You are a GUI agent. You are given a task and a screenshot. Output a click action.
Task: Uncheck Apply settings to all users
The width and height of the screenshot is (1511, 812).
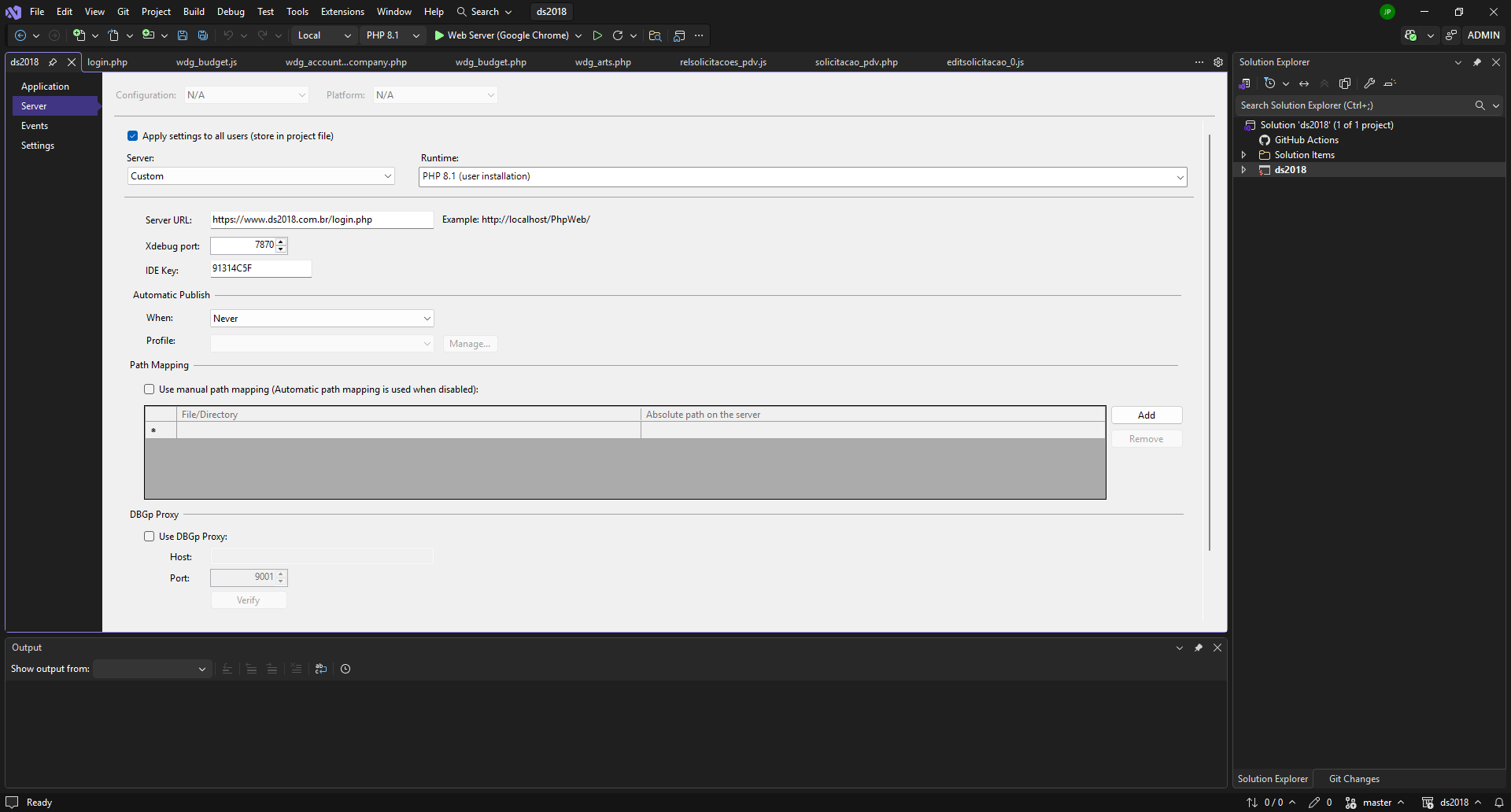133,136
